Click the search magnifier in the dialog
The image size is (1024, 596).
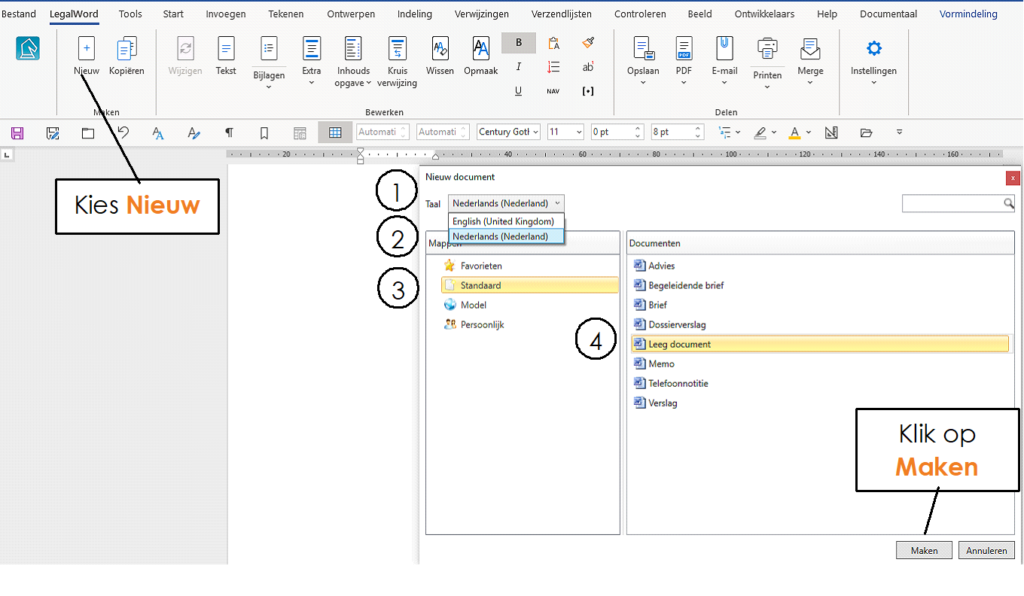click(1008, 204)
